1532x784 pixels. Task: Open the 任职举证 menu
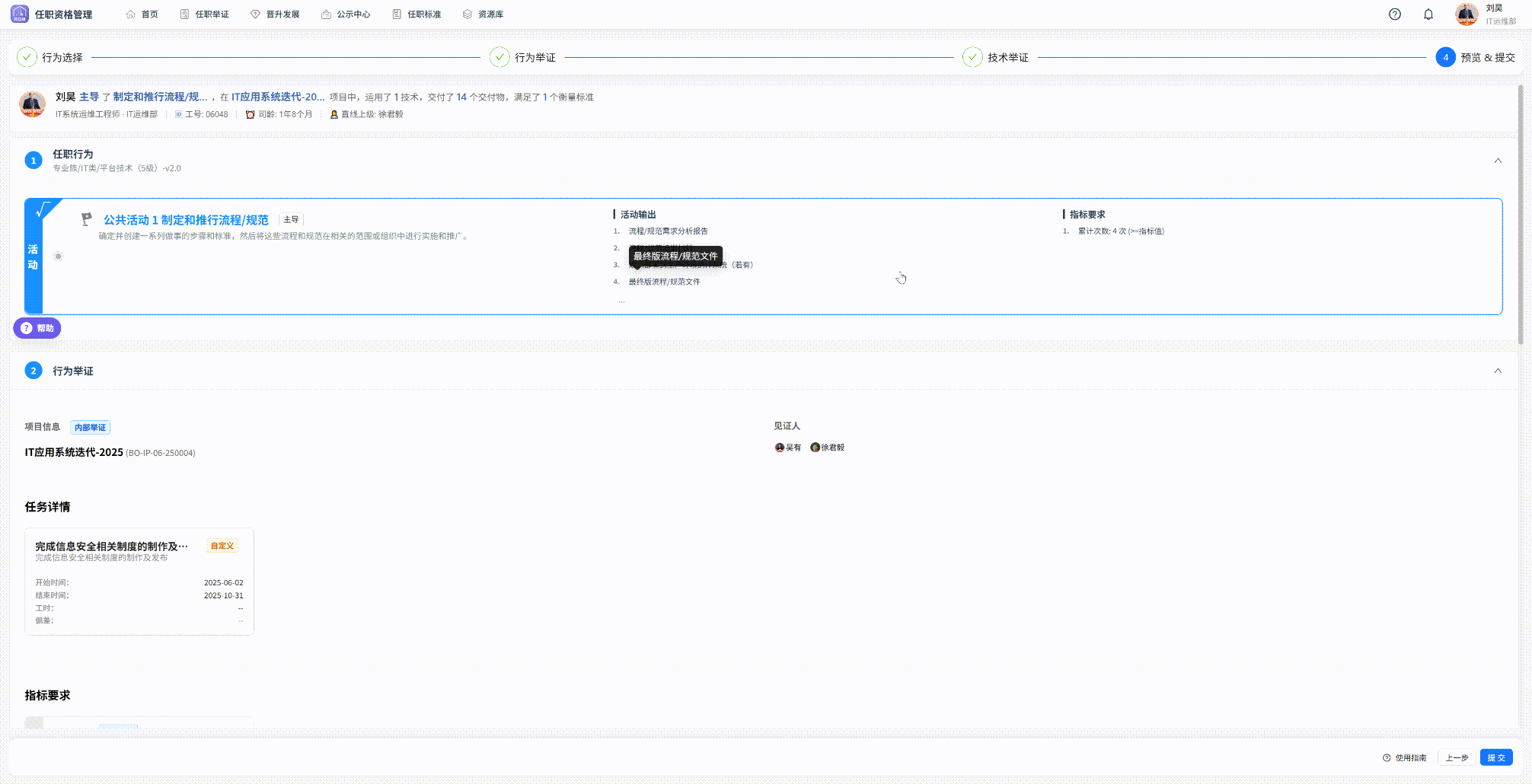pos(204,14)
